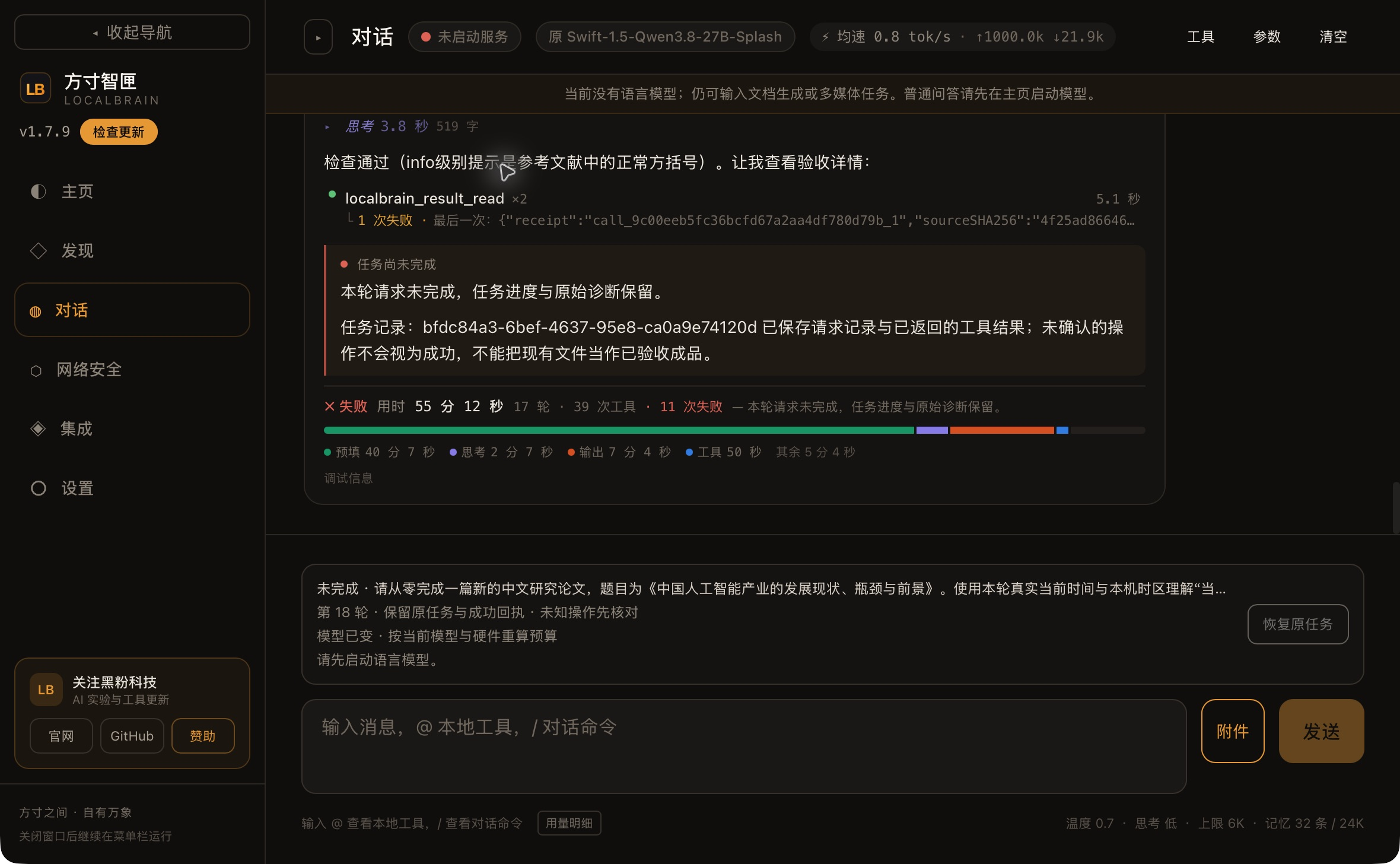Toggle the sidebar with the play-arrow button
The width and height of the screenshot is (1400, 864).
[x=318, y=37]
